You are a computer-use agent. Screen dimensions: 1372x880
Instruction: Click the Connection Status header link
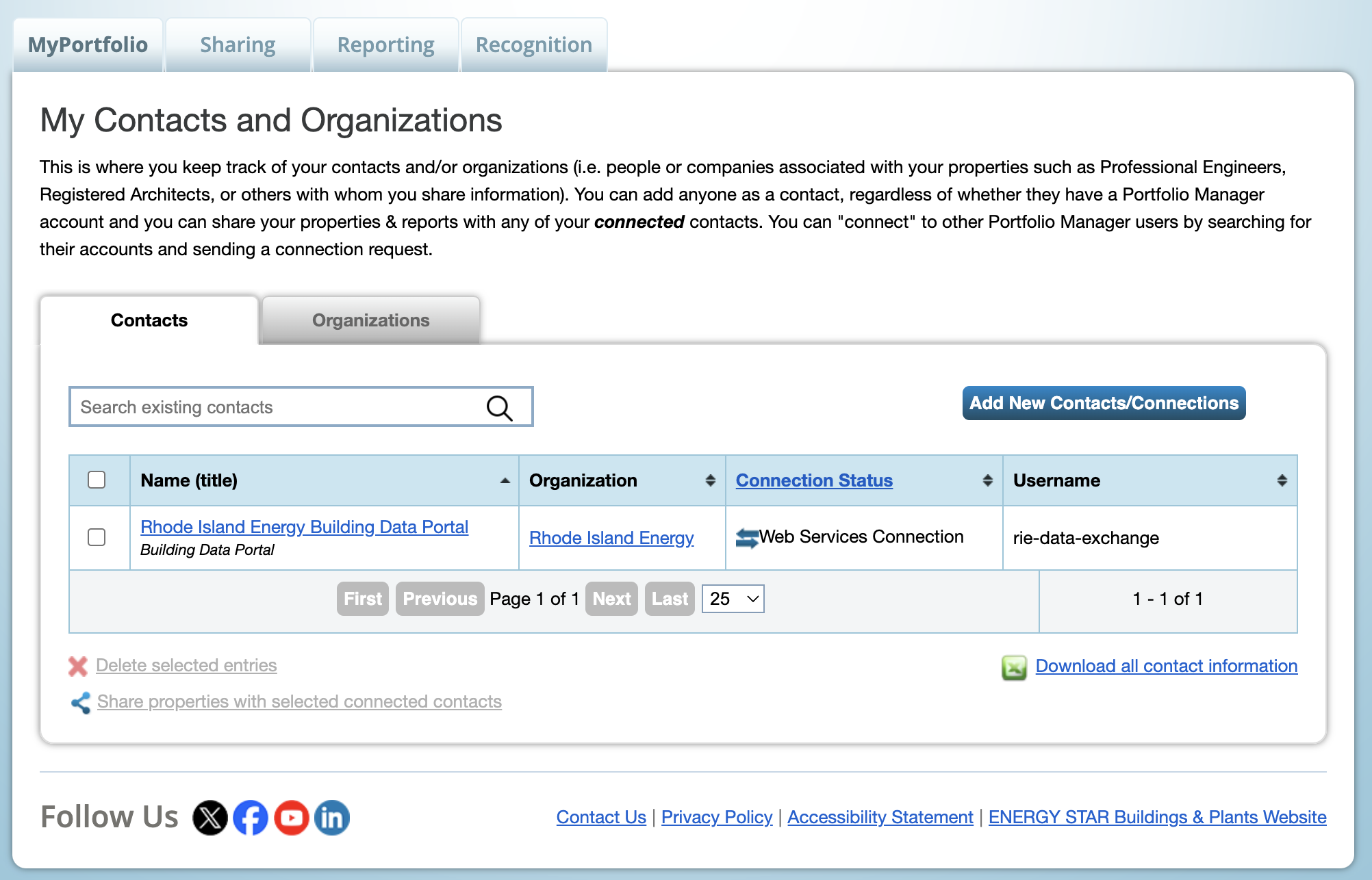coord(814,480)
